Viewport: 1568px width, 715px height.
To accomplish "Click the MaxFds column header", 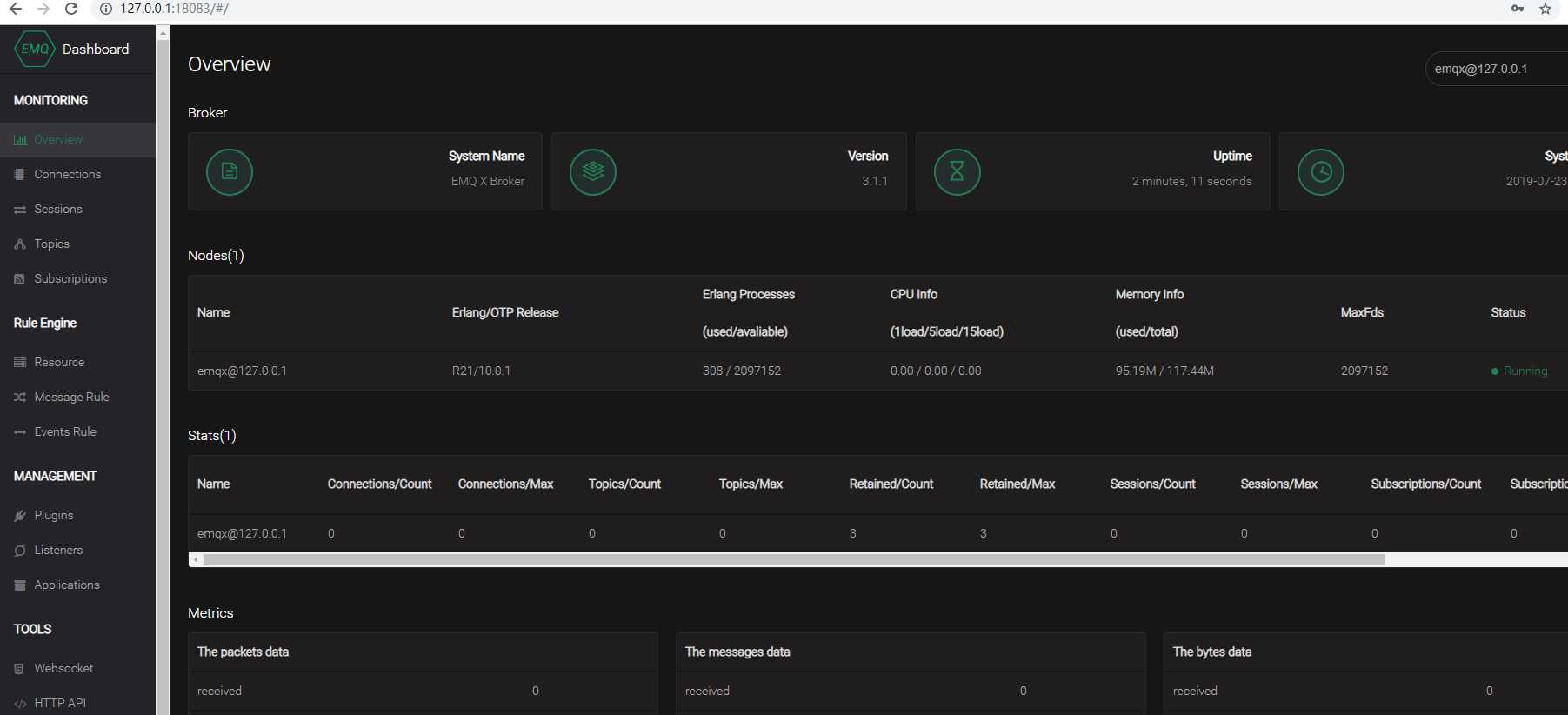I will point(1362,312).
